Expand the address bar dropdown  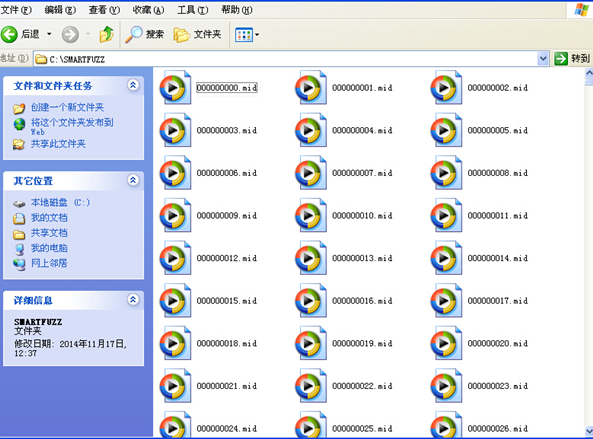coord(543,59)
